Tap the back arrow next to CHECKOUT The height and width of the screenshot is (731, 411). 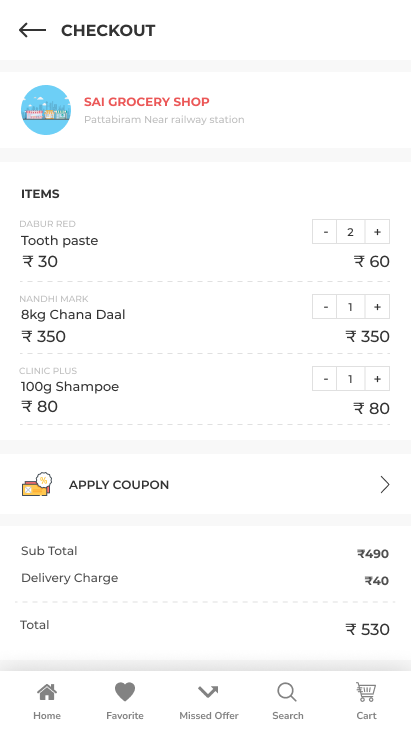32,30
